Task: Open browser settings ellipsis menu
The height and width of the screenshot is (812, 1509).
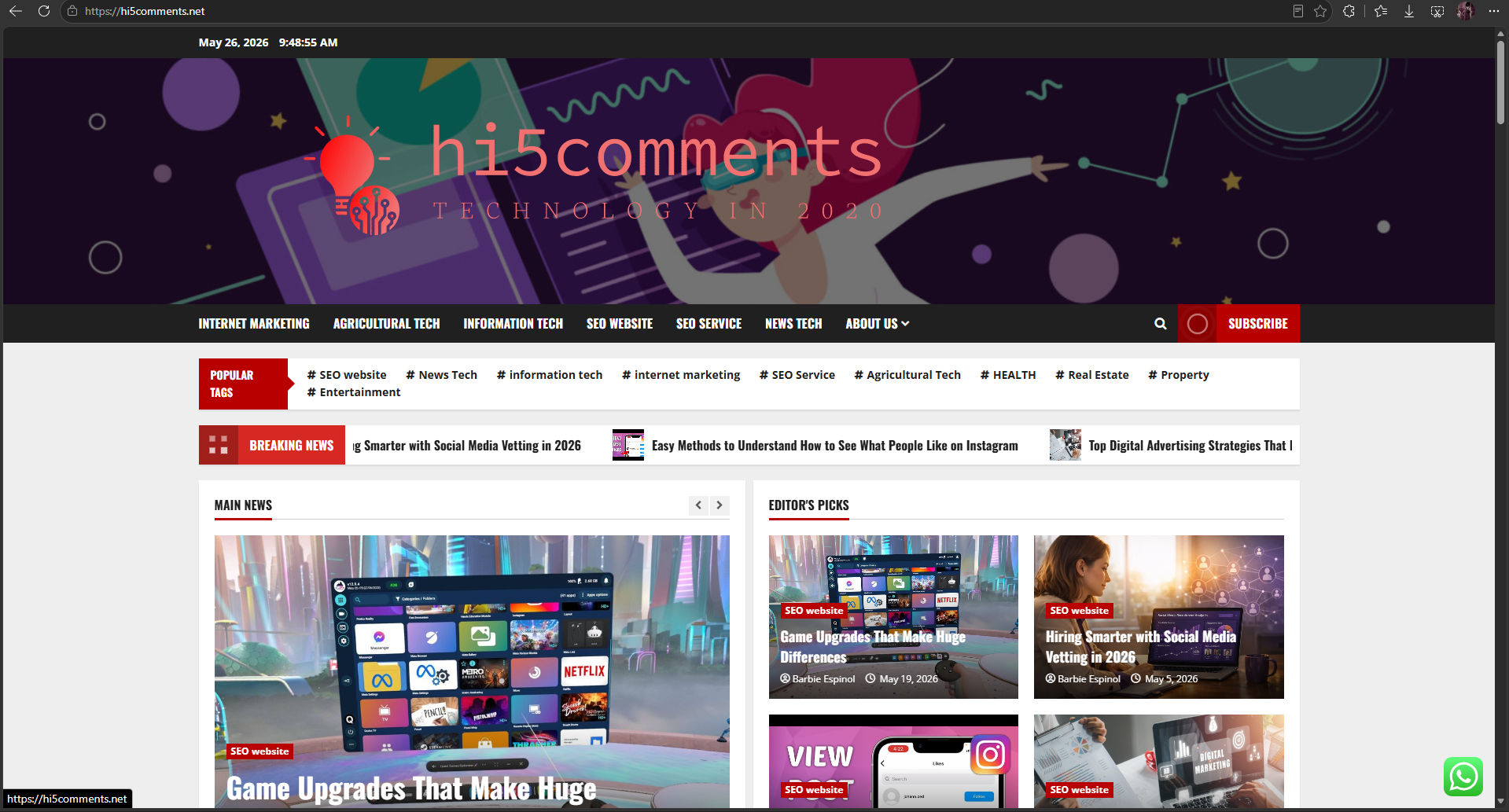Action: pyautogui.click(x=1493, y=11)
